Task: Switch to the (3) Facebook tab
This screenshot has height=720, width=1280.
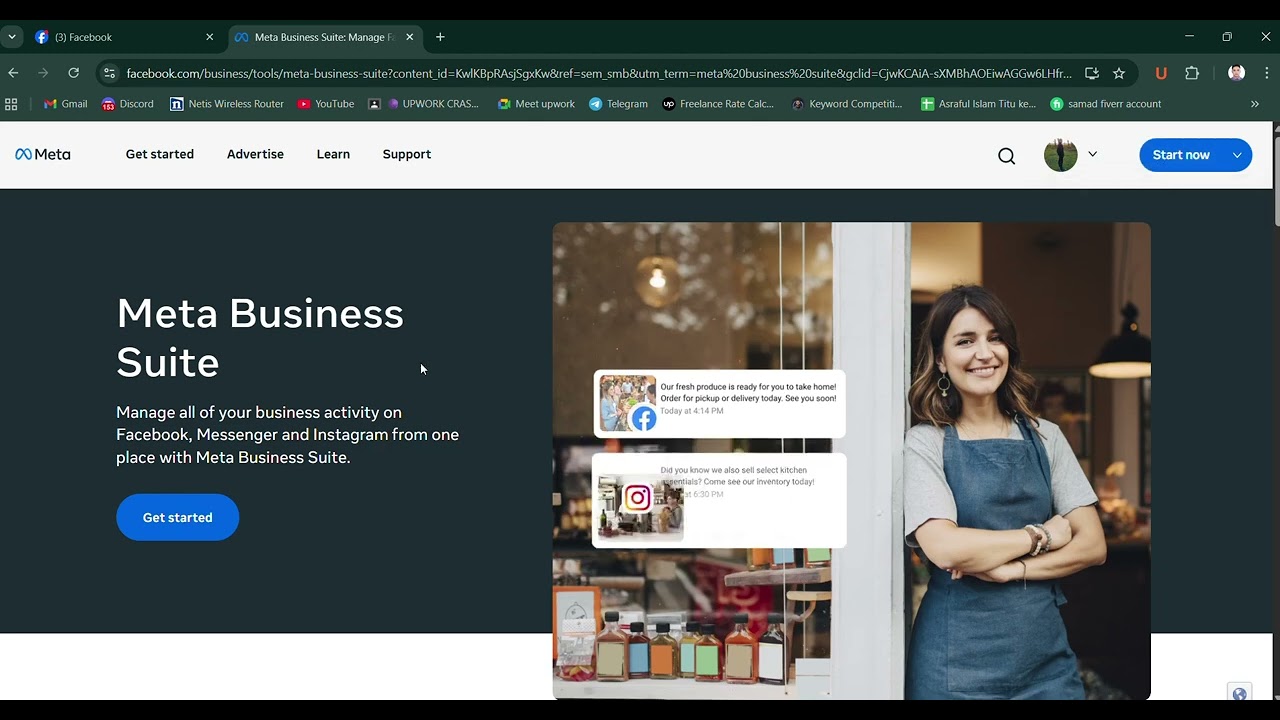Action: click(x=124, y=37)
